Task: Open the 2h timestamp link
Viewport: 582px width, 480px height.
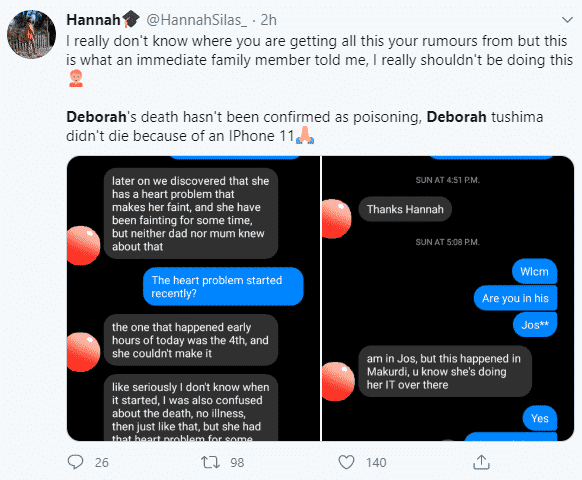Action: (268, 20)
